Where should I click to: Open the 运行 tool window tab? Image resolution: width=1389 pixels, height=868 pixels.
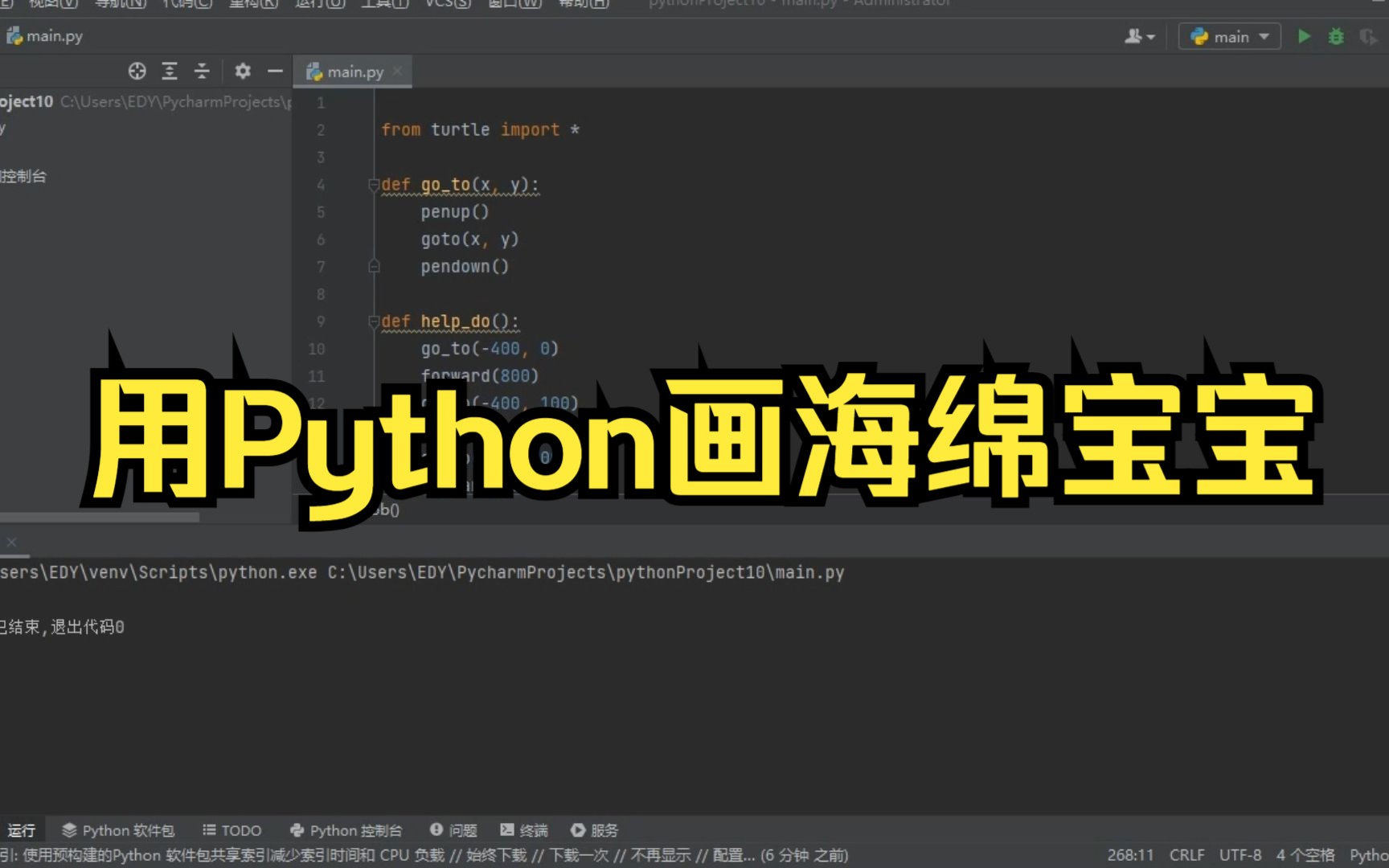coord(22,830)
